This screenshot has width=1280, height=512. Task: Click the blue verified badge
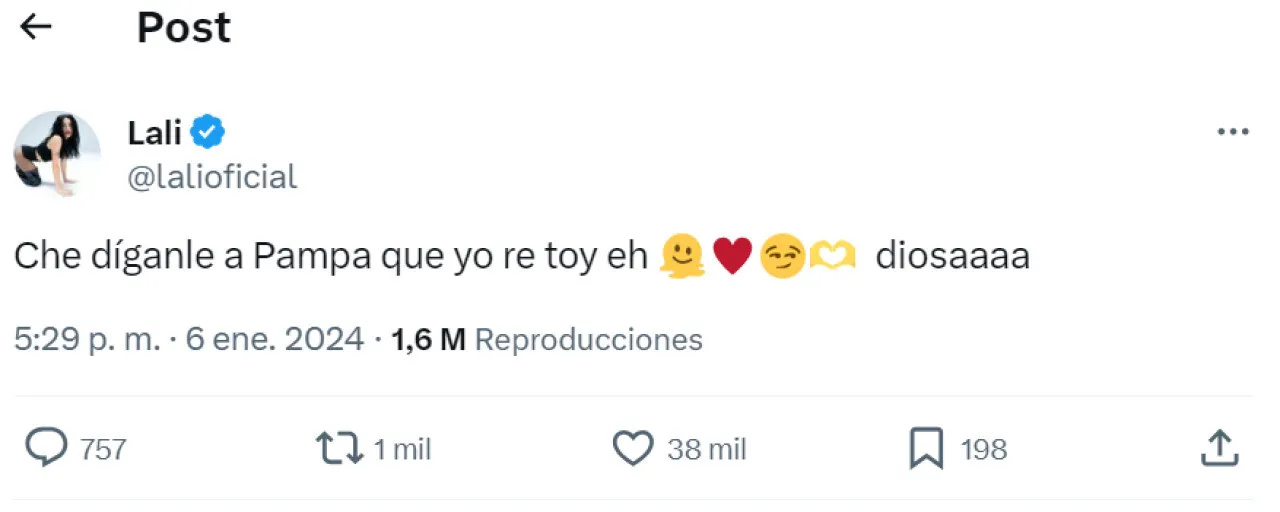click(208, 132)
